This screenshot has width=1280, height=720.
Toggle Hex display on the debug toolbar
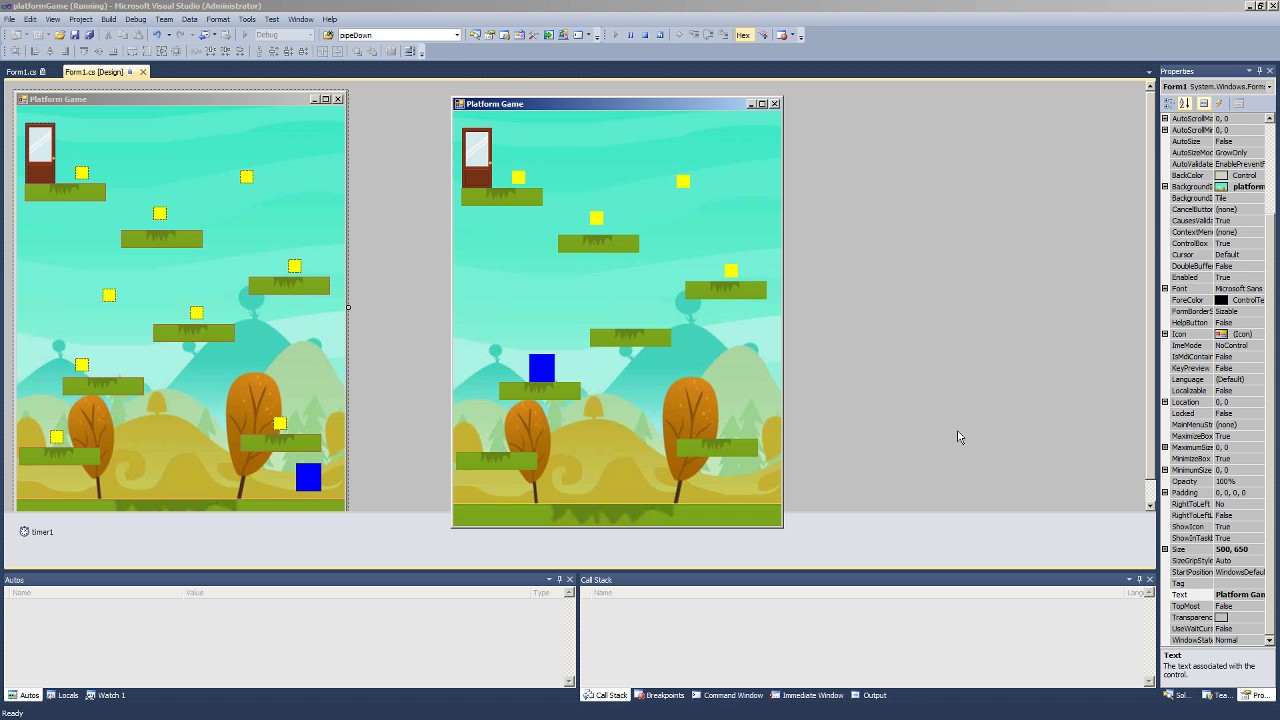click(x=743, y=35)
